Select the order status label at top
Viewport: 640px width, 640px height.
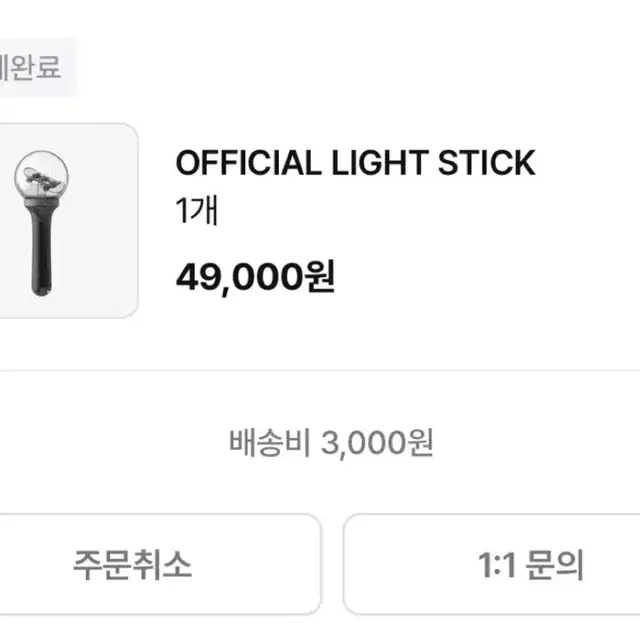point(32,69)
